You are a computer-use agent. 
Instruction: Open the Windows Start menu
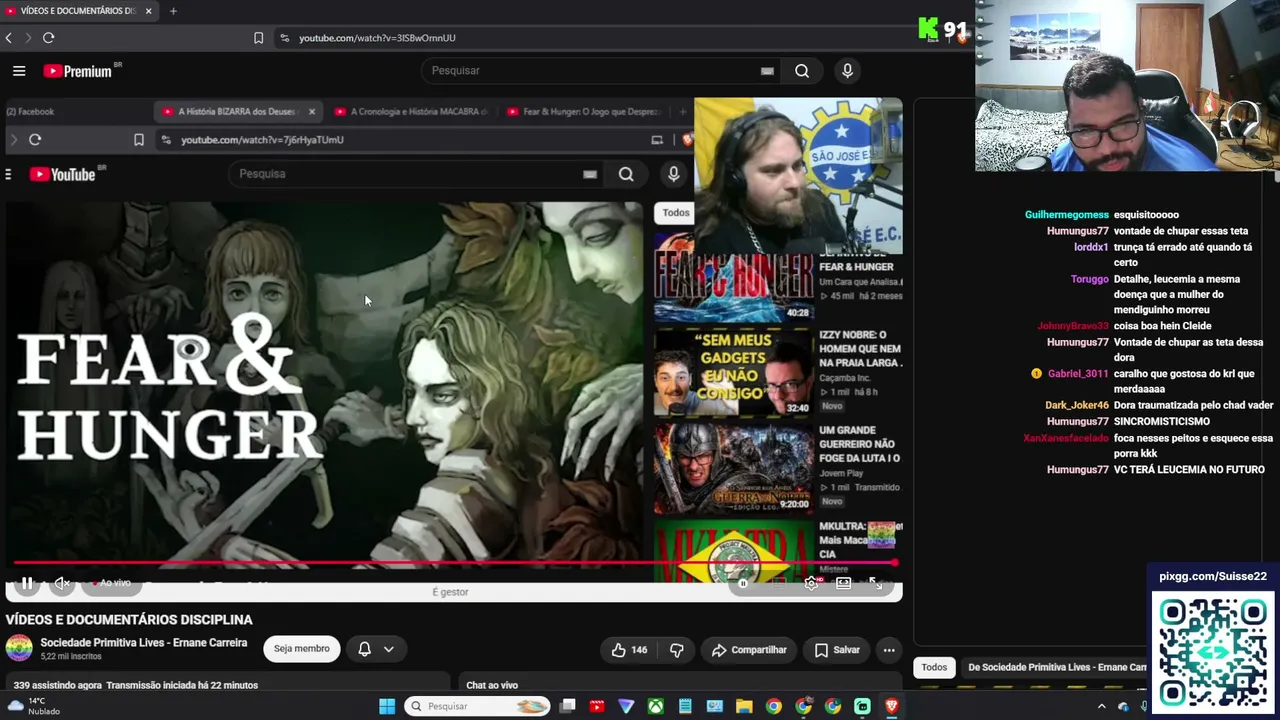click(387, 707)
